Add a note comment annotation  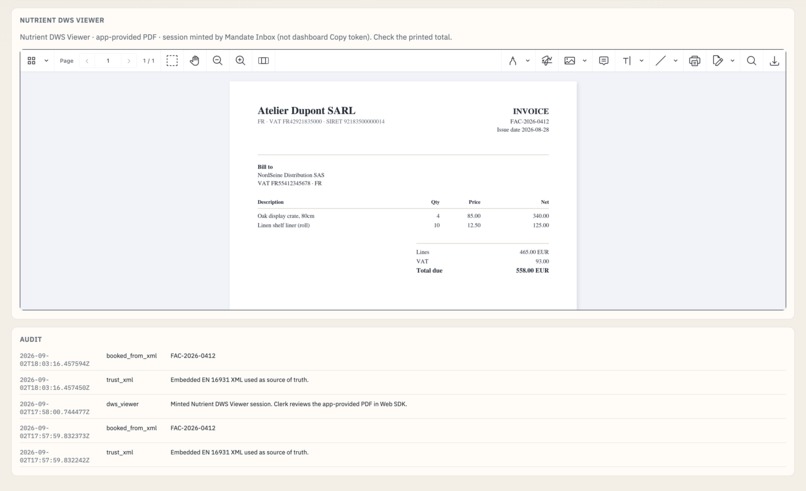pyautogui.click(x=604, y=61)
